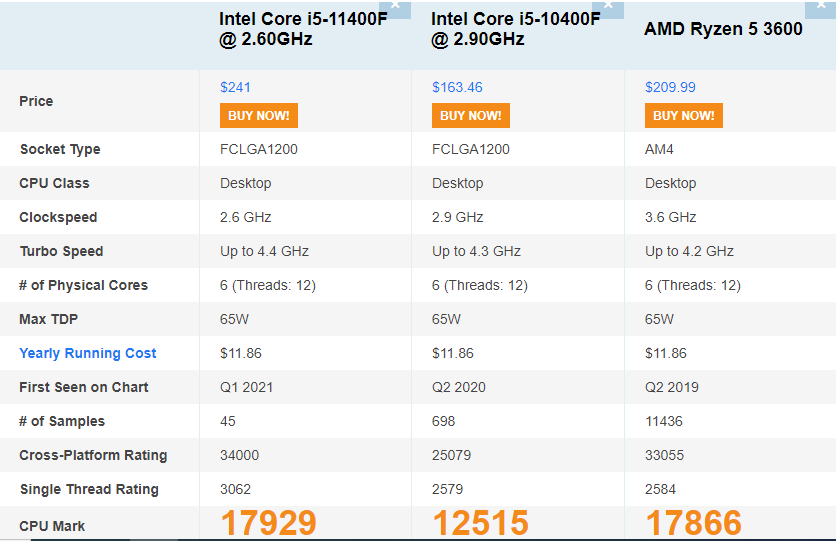Select the Intel Core i5-11400F header title
Viewport: 836px width, 541px height.
click(x=303, y=29)
